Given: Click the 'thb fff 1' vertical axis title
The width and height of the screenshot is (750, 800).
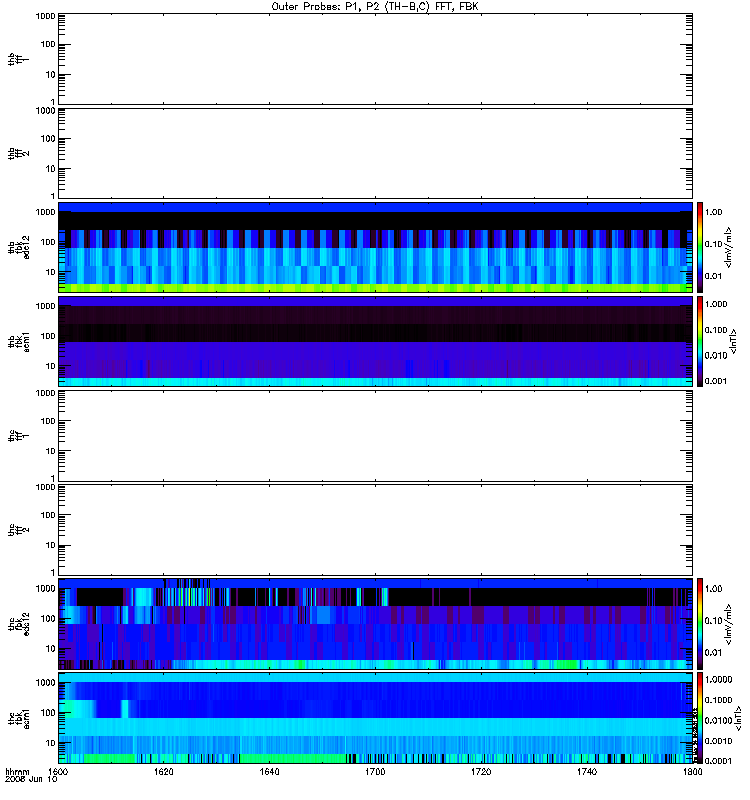Looking at the screenshot, I should tap(19, 59).
